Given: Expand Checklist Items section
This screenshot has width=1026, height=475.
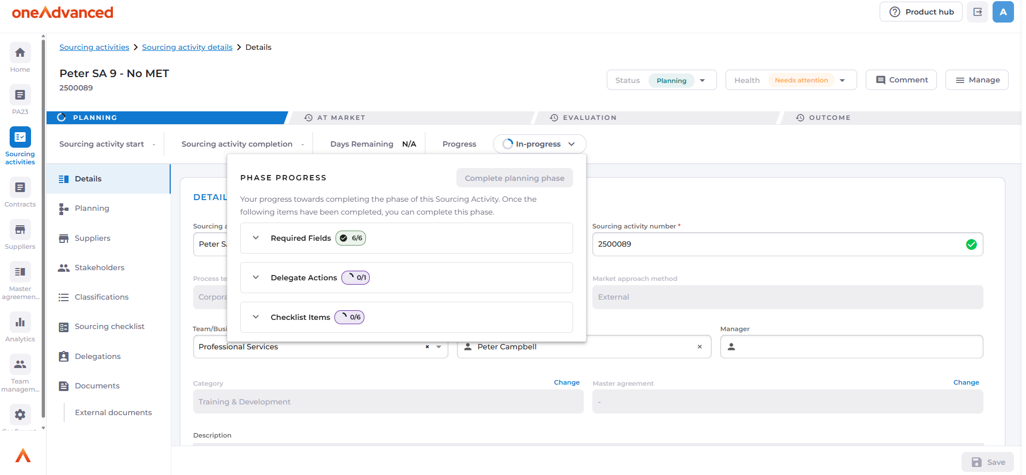Looking at the screenshot, I should pos(256,317).
